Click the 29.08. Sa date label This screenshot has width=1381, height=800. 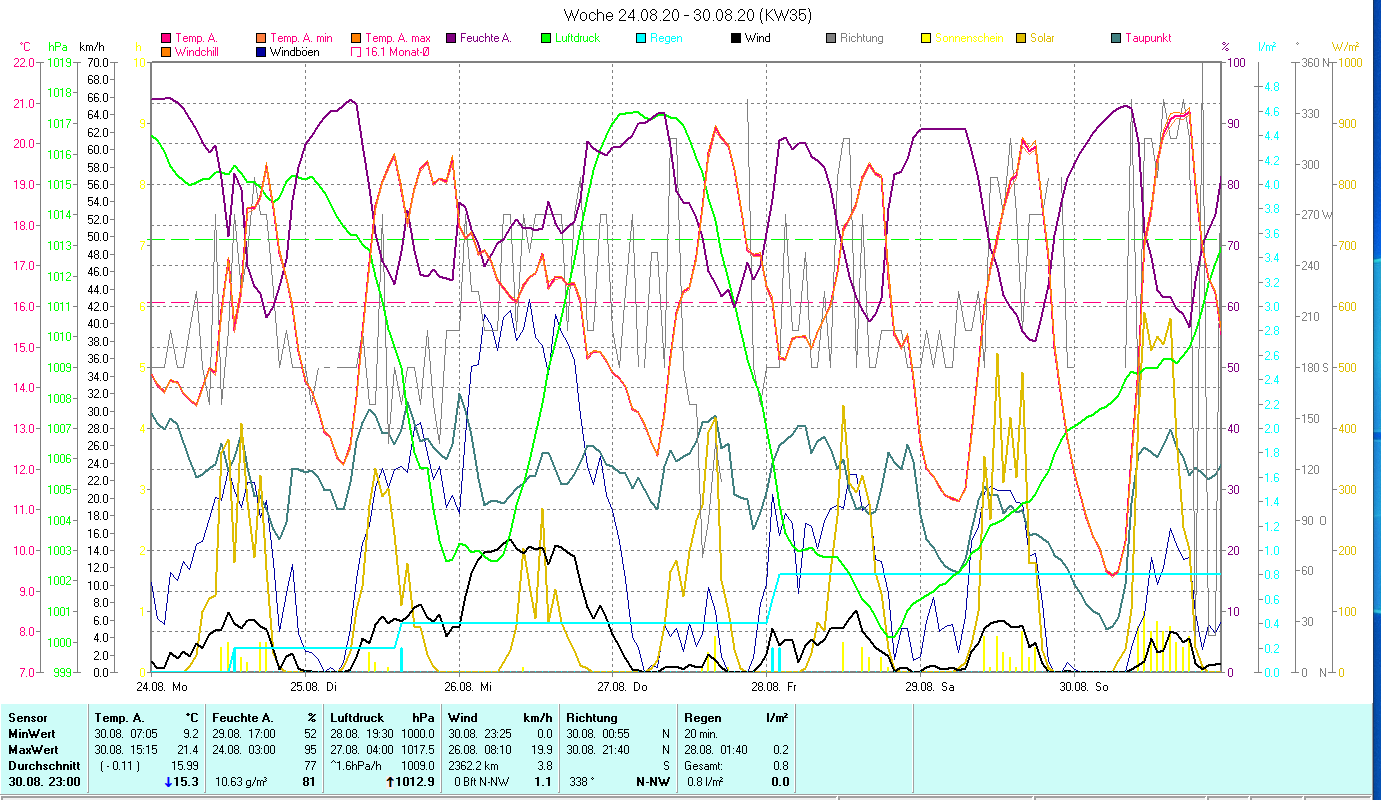click(x=930, y=687)
